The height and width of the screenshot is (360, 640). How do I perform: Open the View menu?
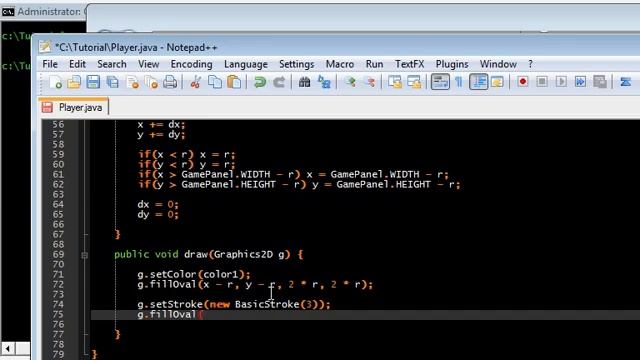tap(149, 64)
